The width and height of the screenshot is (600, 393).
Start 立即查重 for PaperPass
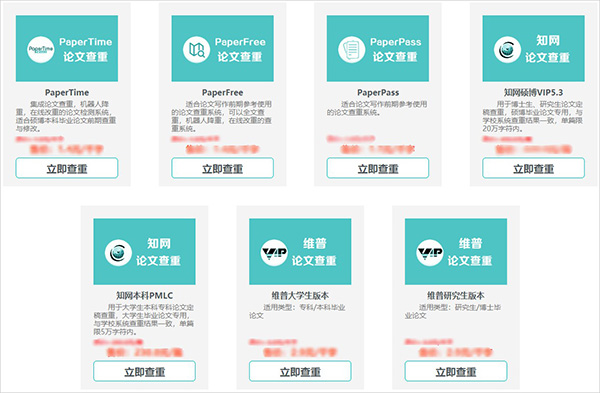click(x=378, y=168)
